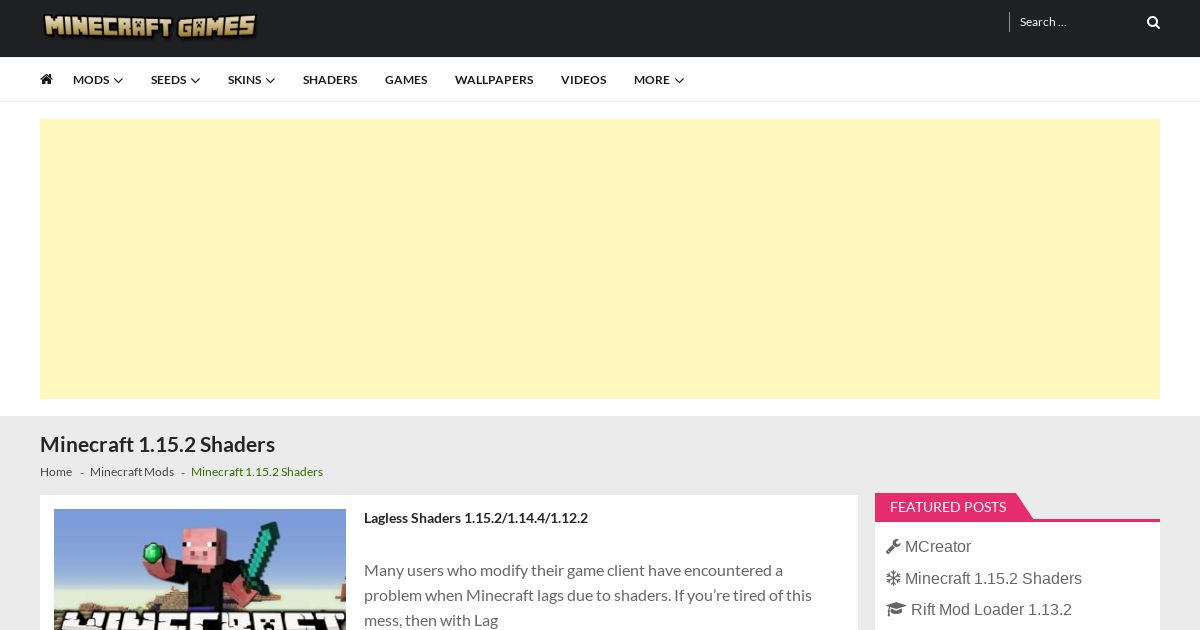Image resolution: width=1200 pixels, height=630 pixels.
Task: Open Minecraft 1.15.2 Shaders featured post
Action: point(993,578)
